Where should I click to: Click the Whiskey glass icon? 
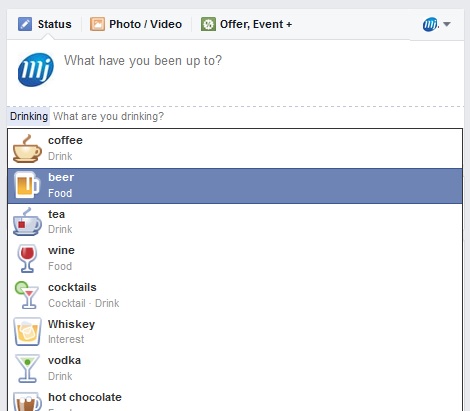pos(27,332)
